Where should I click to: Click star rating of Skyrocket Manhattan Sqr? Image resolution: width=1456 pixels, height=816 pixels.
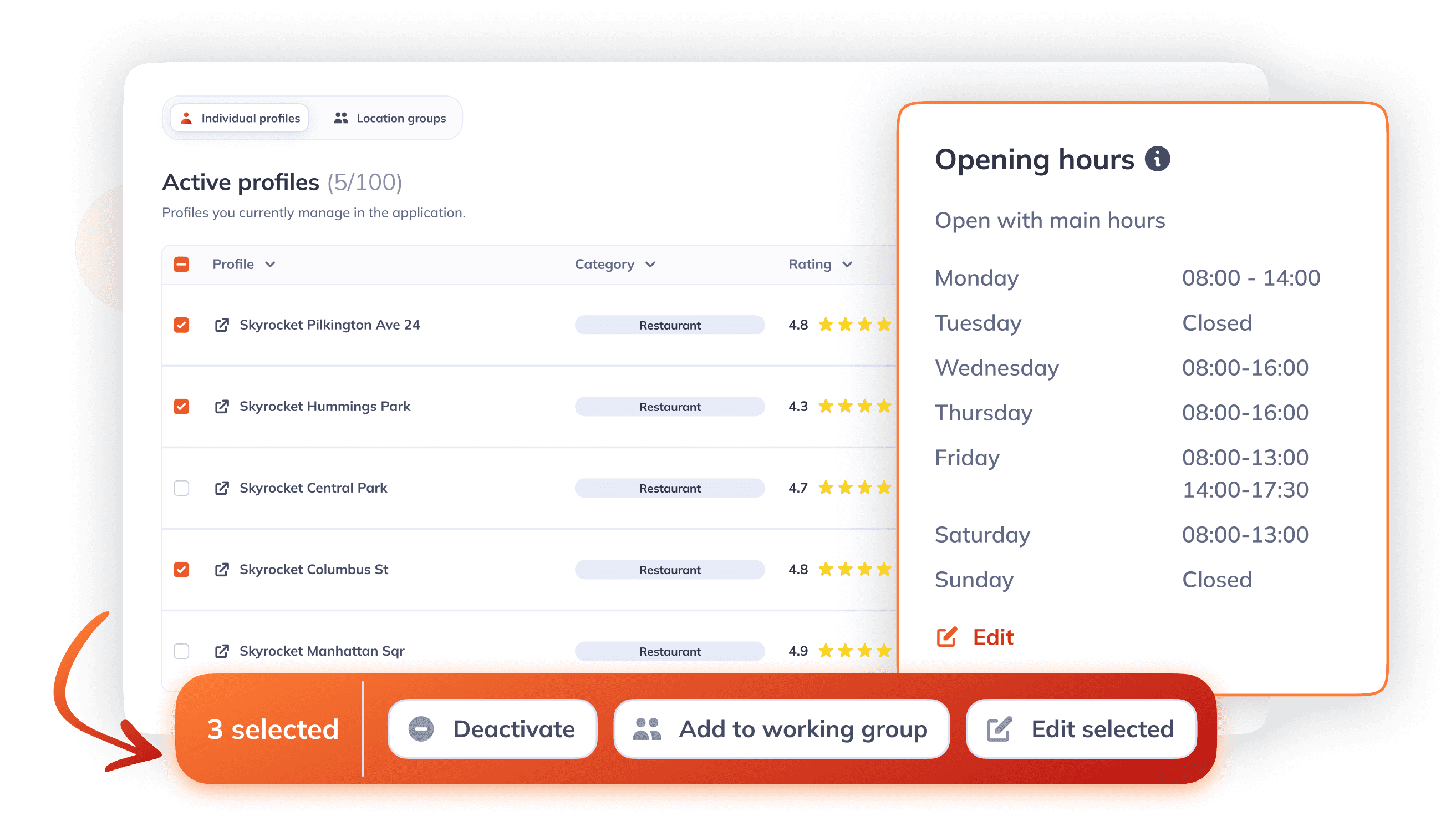[x=855, y=650]
